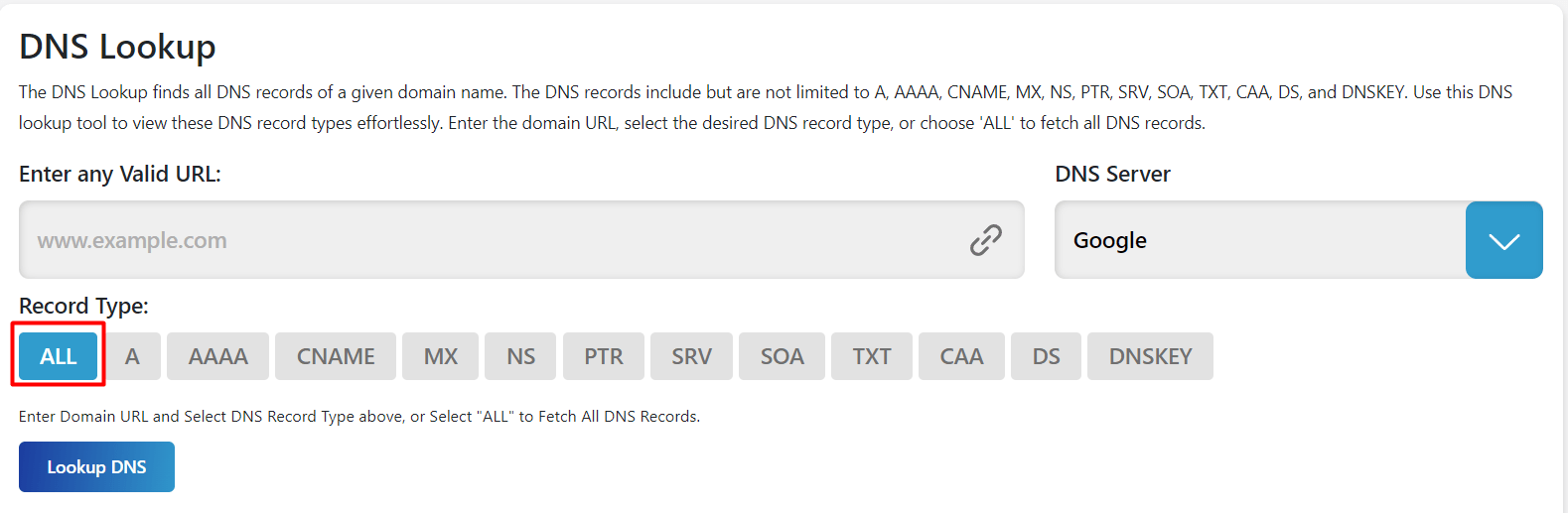Click the link icon in URL field
The image size is (1568, 513).
pyautogui.click(x=985, y=240)
